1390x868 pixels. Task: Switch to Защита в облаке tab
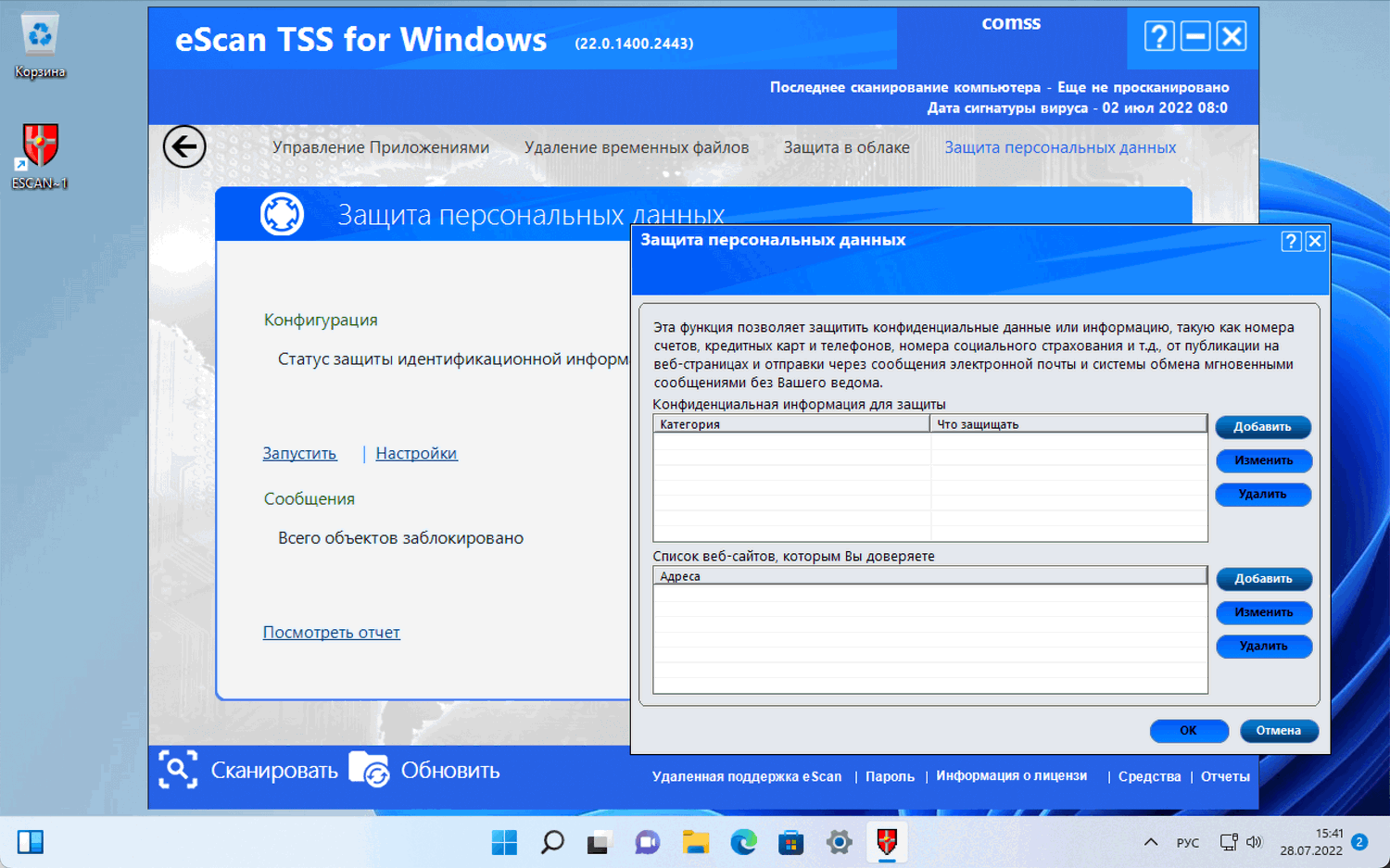point(847,147)
